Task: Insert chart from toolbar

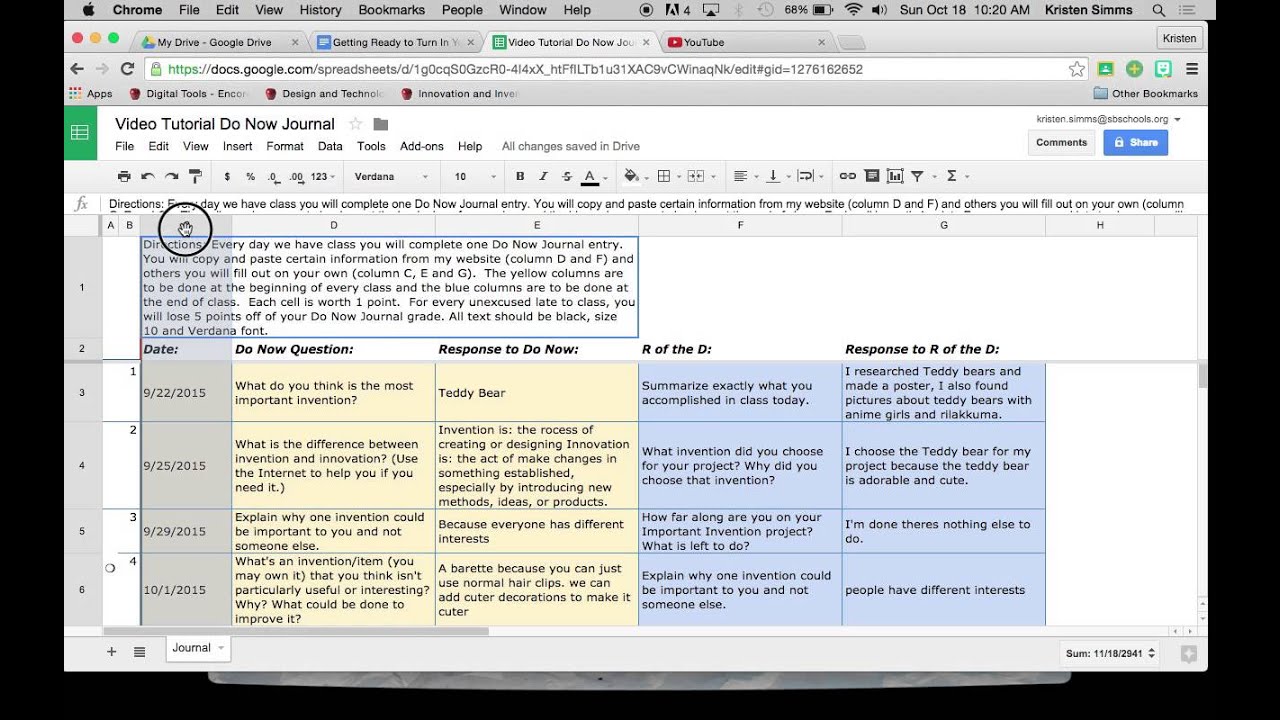Action: coord(895,176)
